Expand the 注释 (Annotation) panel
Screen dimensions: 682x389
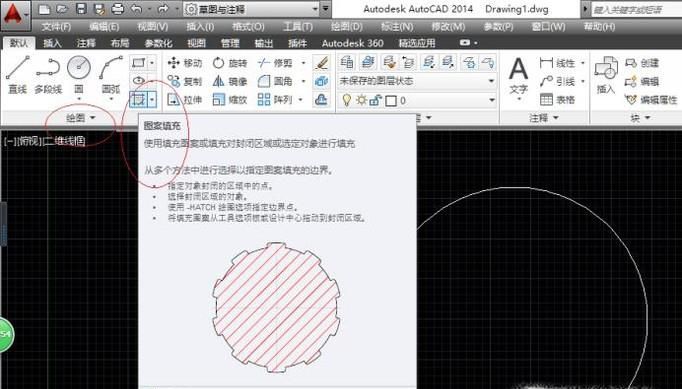point(544,117)
